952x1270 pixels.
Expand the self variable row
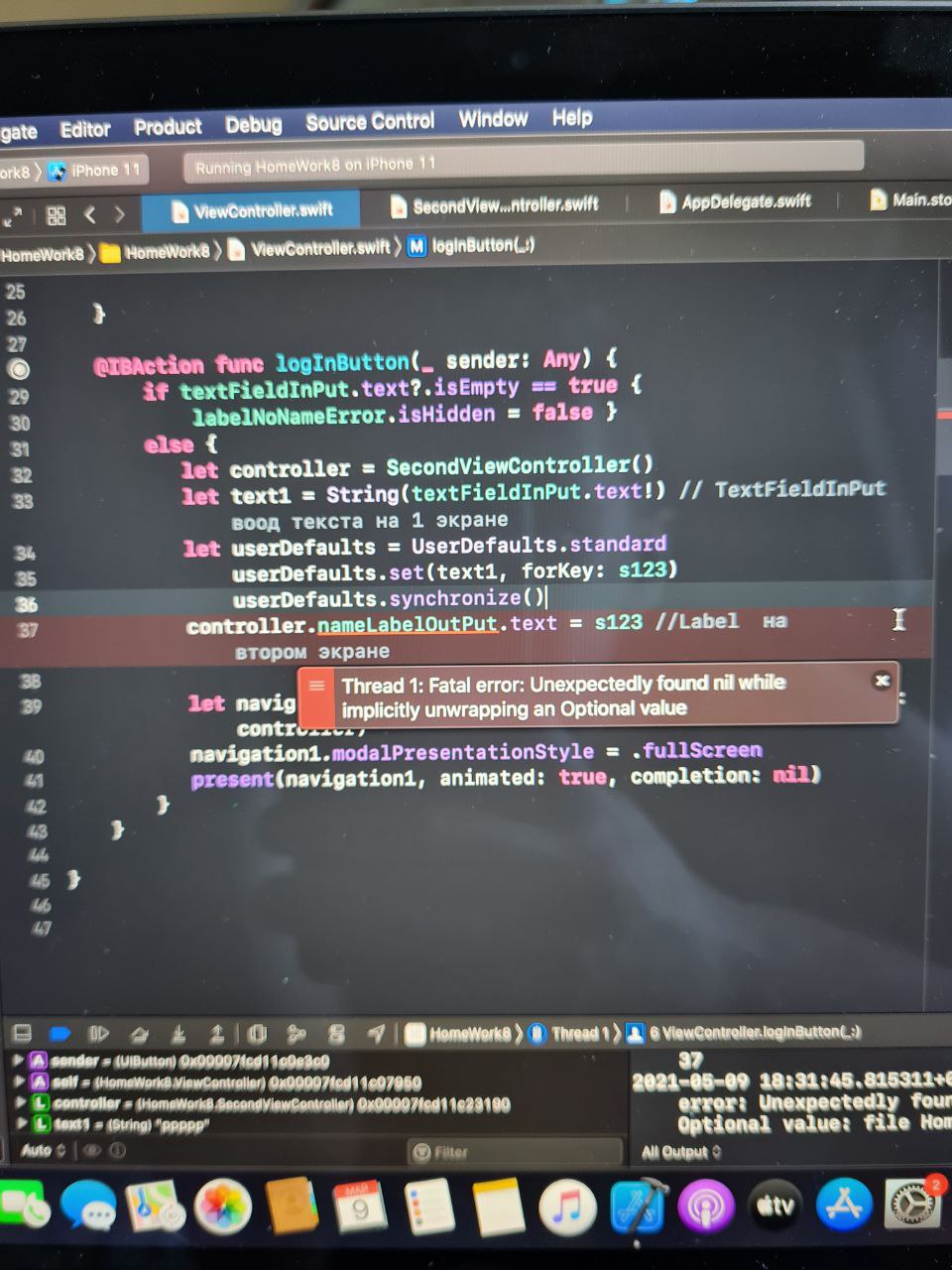tap(18, 1081)
